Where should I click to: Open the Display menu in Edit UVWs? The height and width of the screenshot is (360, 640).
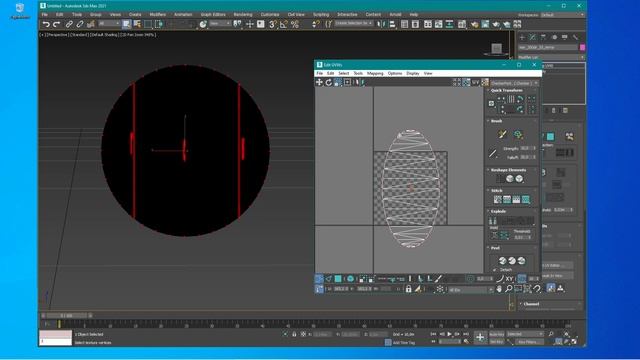tap(413, 73)
